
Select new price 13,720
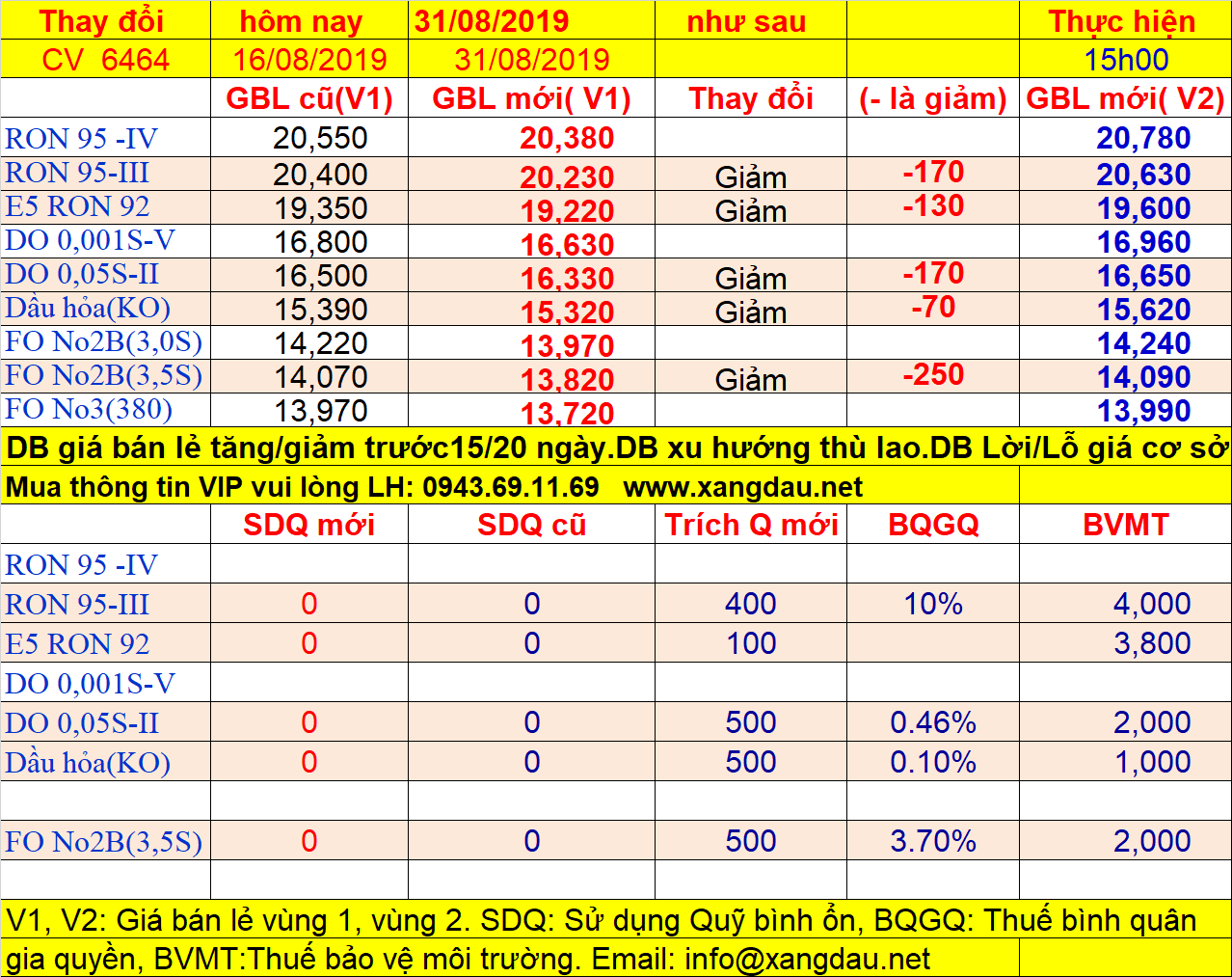[x=567, y=414]
